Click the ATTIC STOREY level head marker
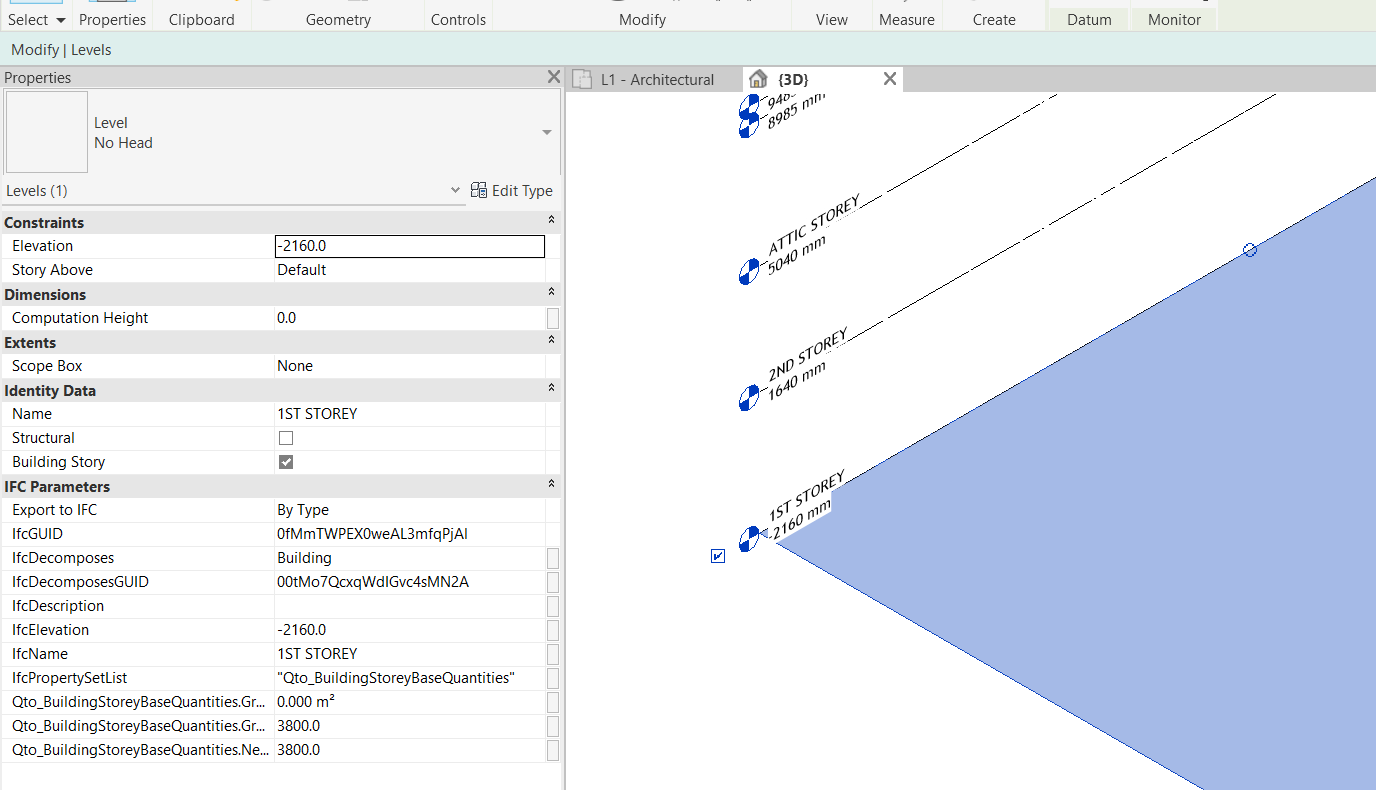Viewport: 1376px width, 790px height. [748, 271]
